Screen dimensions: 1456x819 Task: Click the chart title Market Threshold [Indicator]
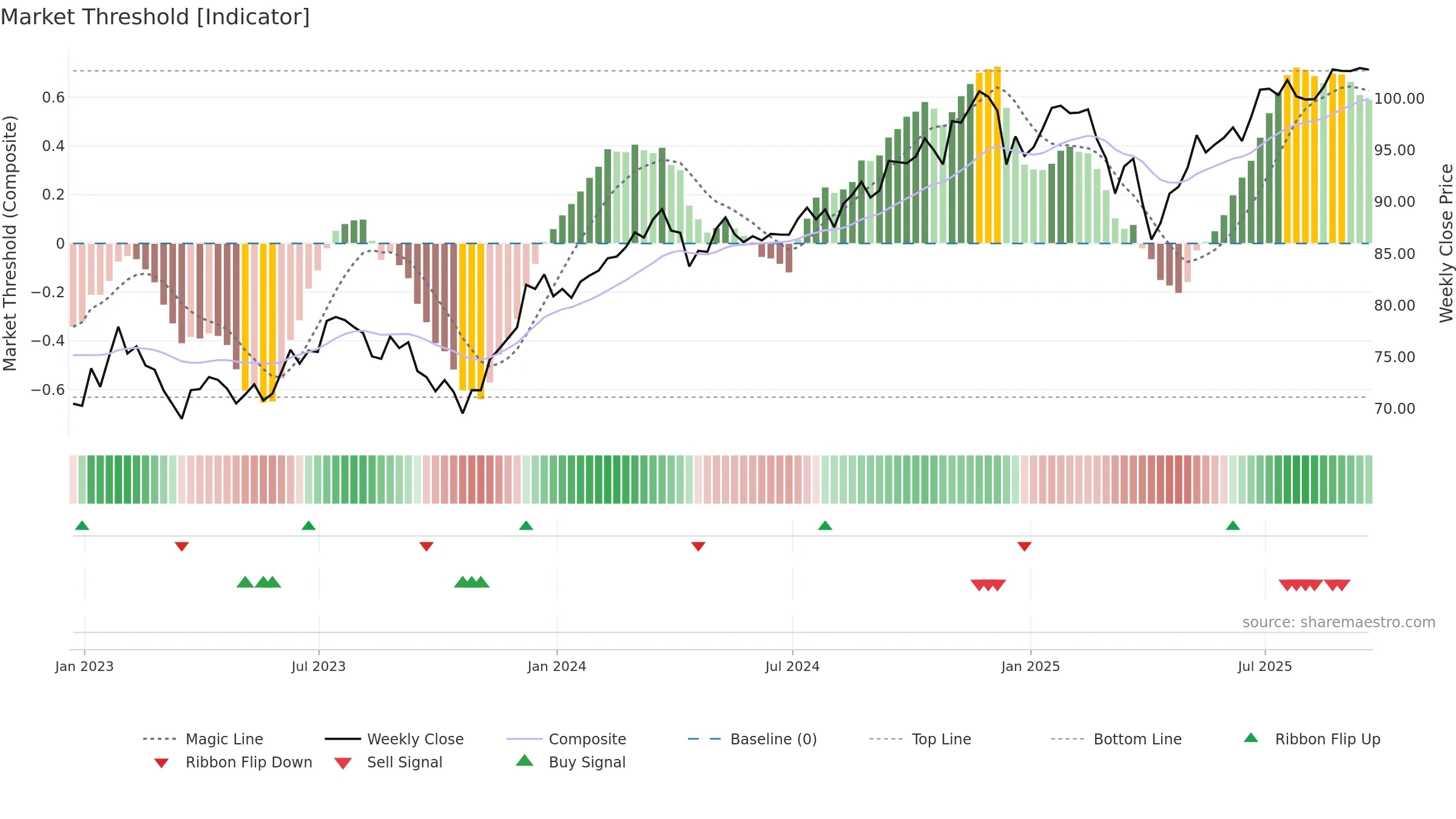coord(155,17)
